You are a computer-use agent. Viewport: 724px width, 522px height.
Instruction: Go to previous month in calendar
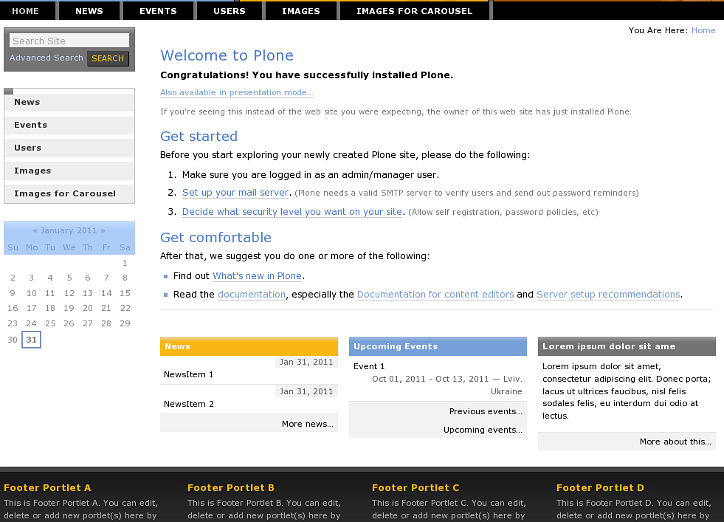point(35,230)
